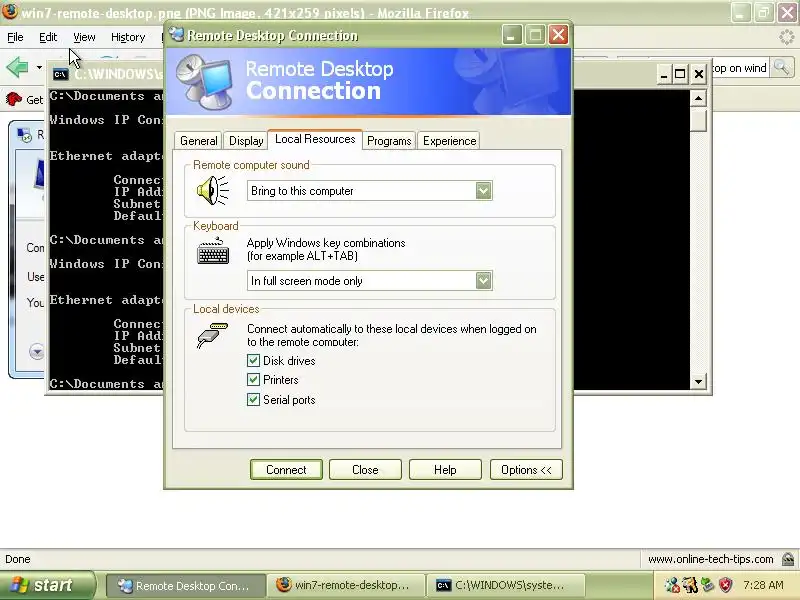Click the local devices cable icon
This screenshot has width=800, height=600.
click(212, 335)
